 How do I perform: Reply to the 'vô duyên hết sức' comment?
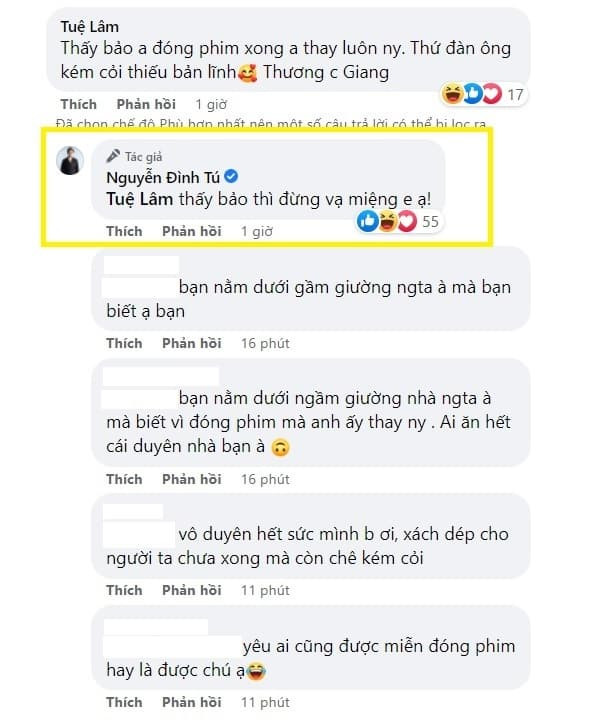[x=192, y=590]
